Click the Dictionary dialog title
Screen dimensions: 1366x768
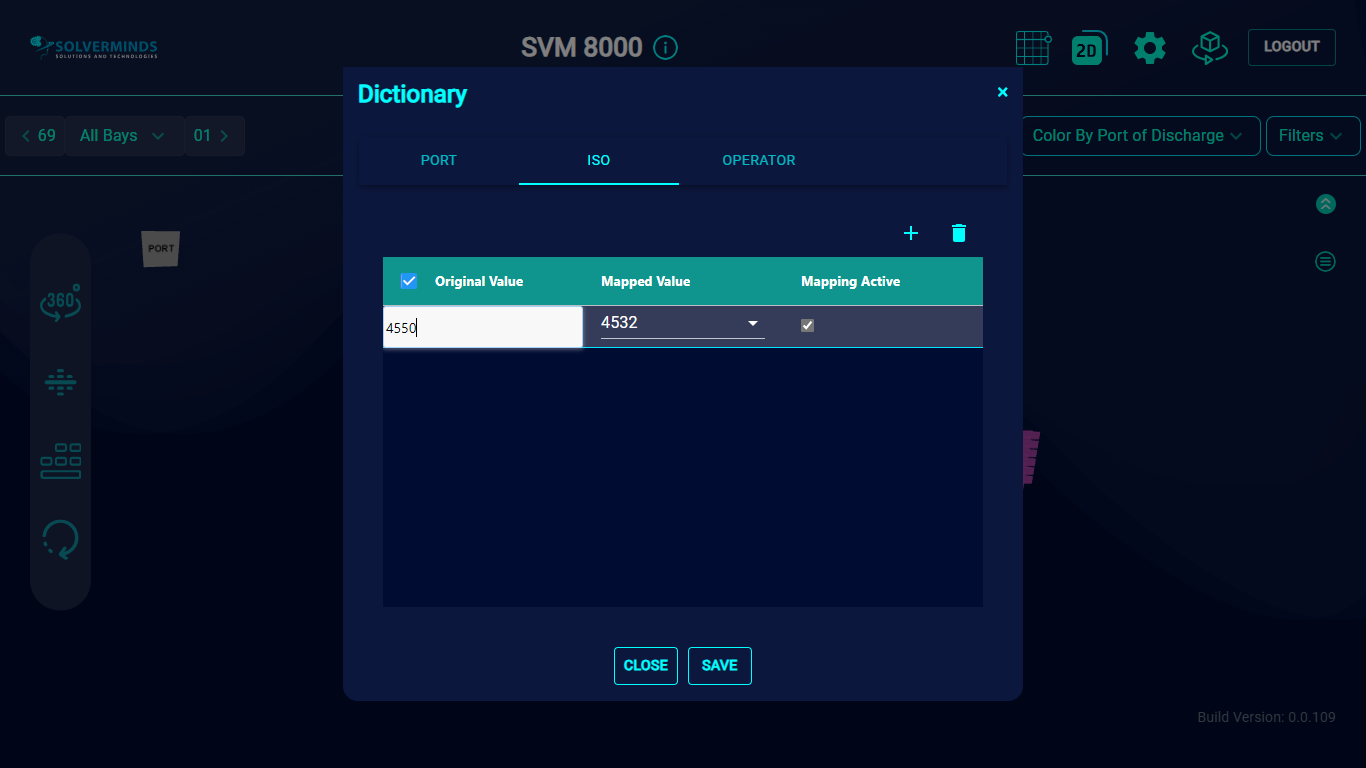coord(412,94)
